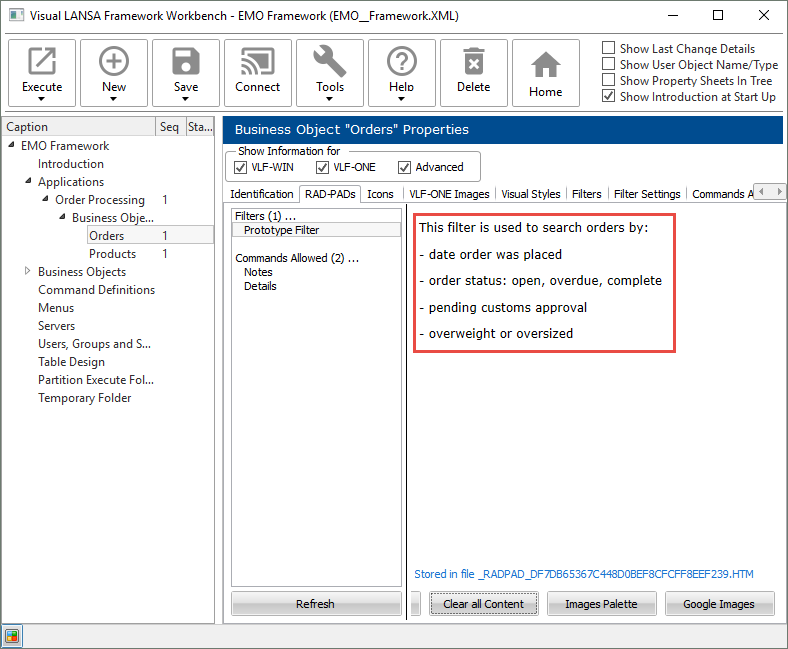Click the Clear all Content button

483,604
